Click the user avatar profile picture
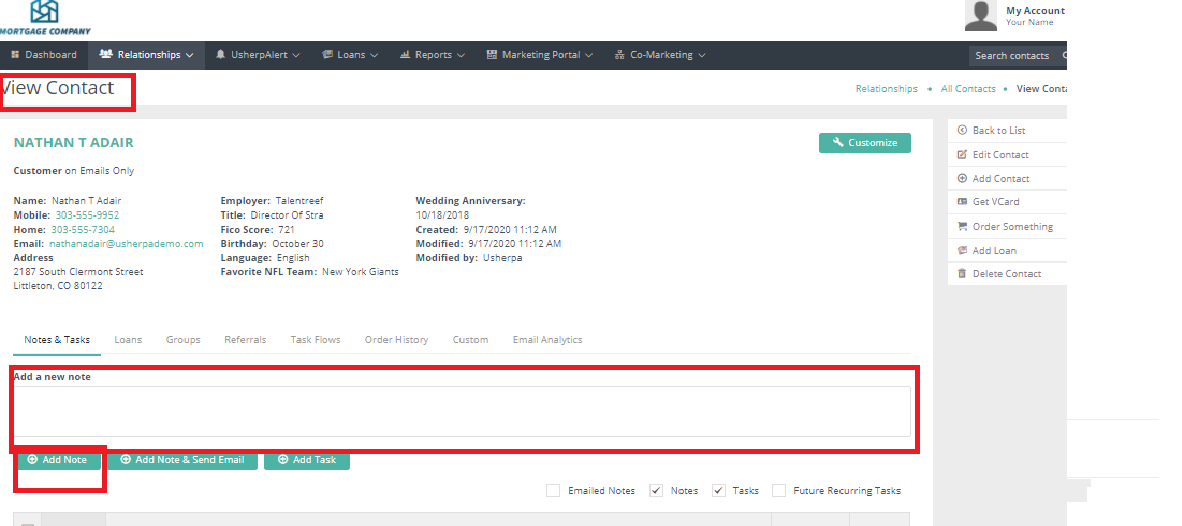Viewport: 1182px width, 526px height. [x=980, y=15]
